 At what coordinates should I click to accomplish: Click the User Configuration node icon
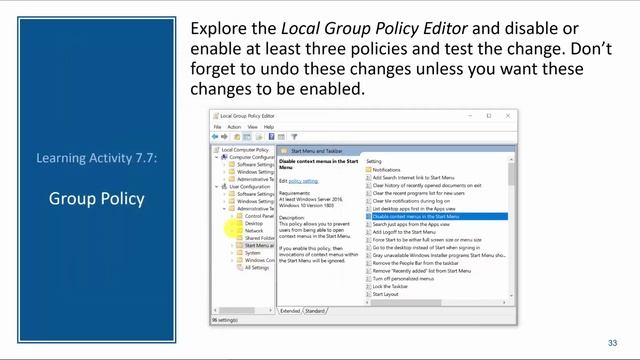click(x=224, y=187)
